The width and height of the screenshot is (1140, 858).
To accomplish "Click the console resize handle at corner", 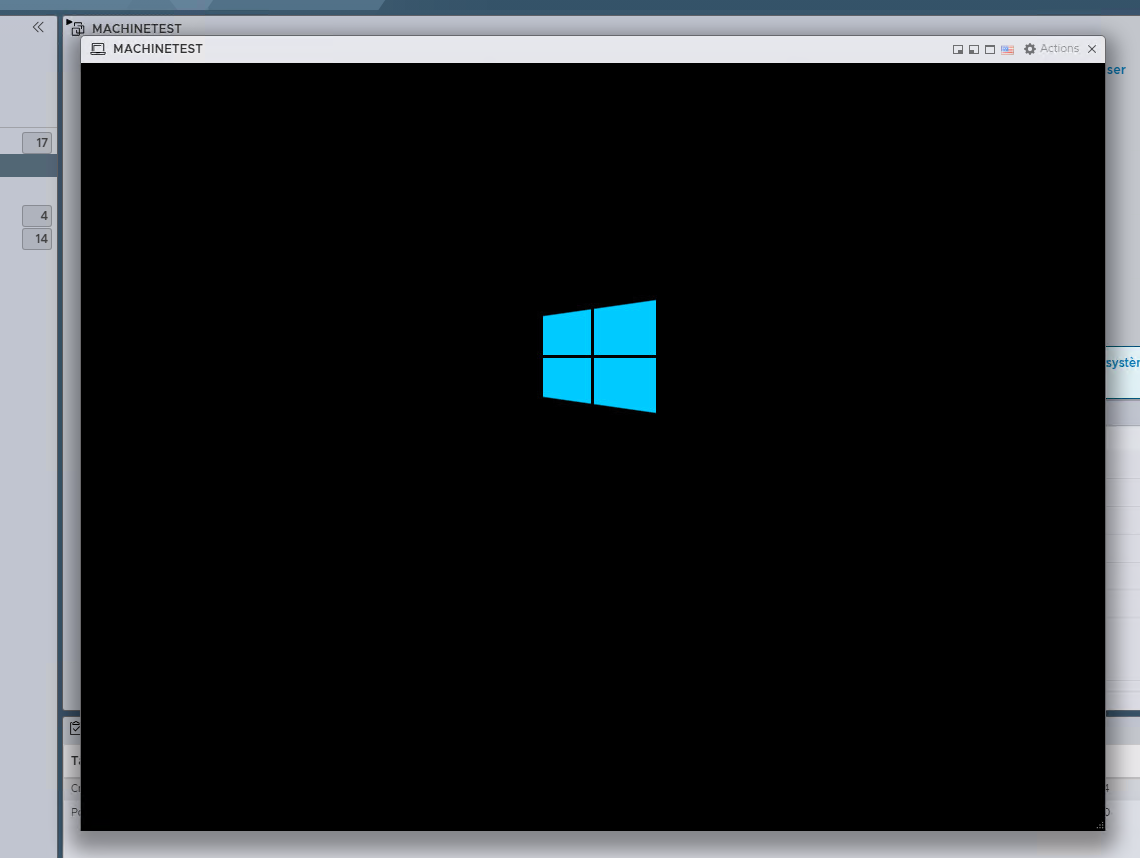I will (1100, 825).
